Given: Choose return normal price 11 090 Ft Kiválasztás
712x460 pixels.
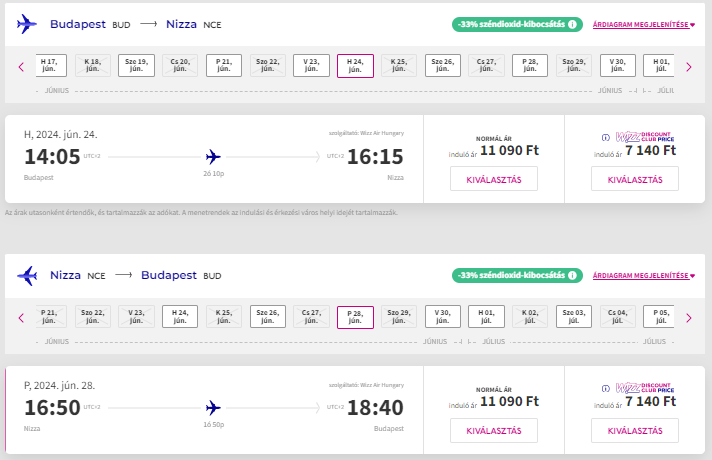Looking at the screenshot, I should click(x=494, y=430).
